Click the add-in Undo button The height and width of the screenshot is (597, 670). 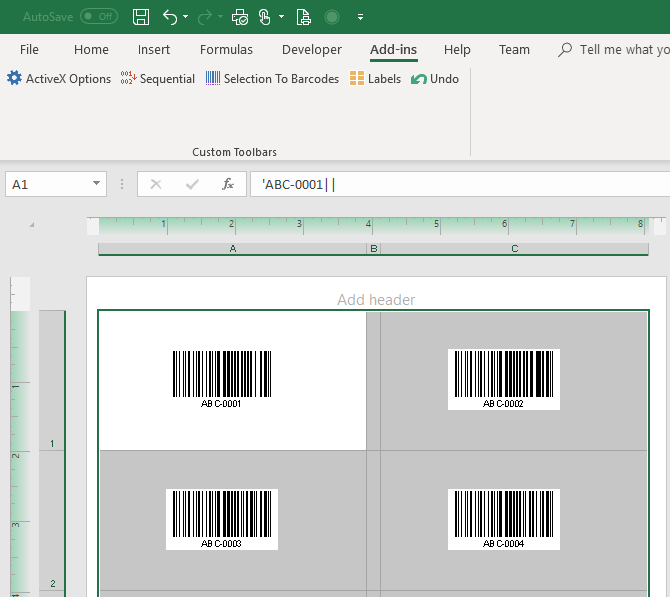[435, 79]
